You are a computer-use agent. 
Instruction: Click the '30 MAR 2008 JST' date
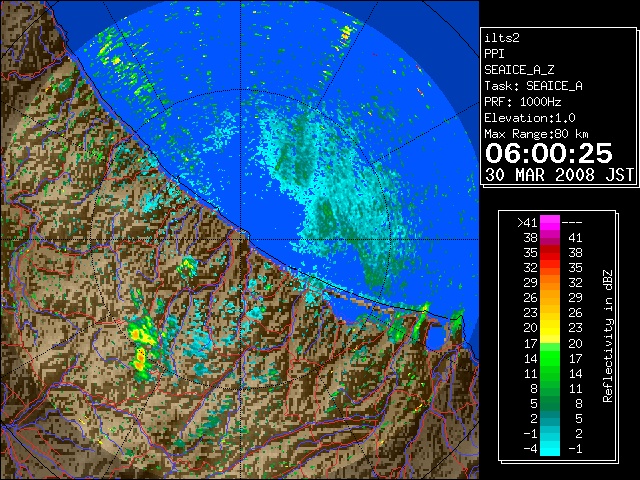point(559,175)
